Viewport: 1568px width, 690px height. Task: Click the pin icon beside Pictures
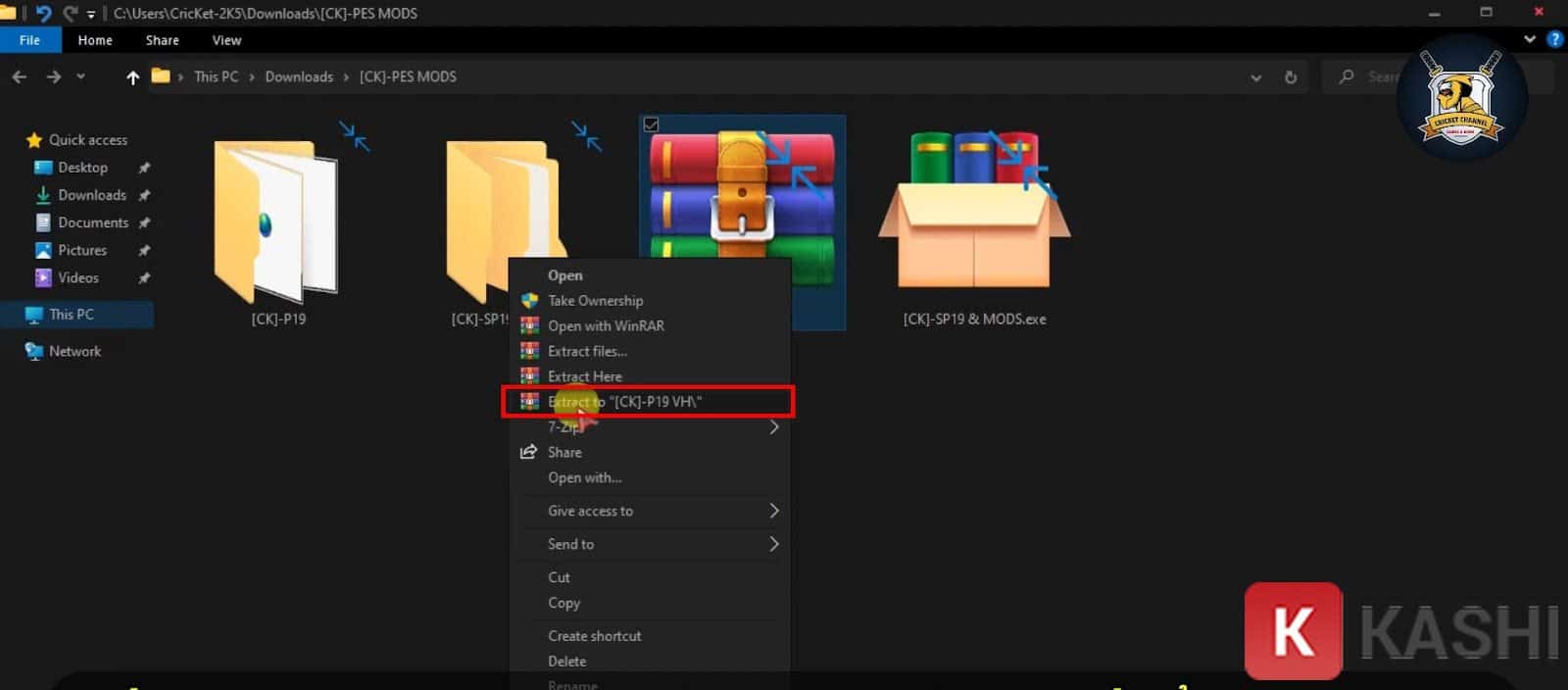click(x=144, y=250)
